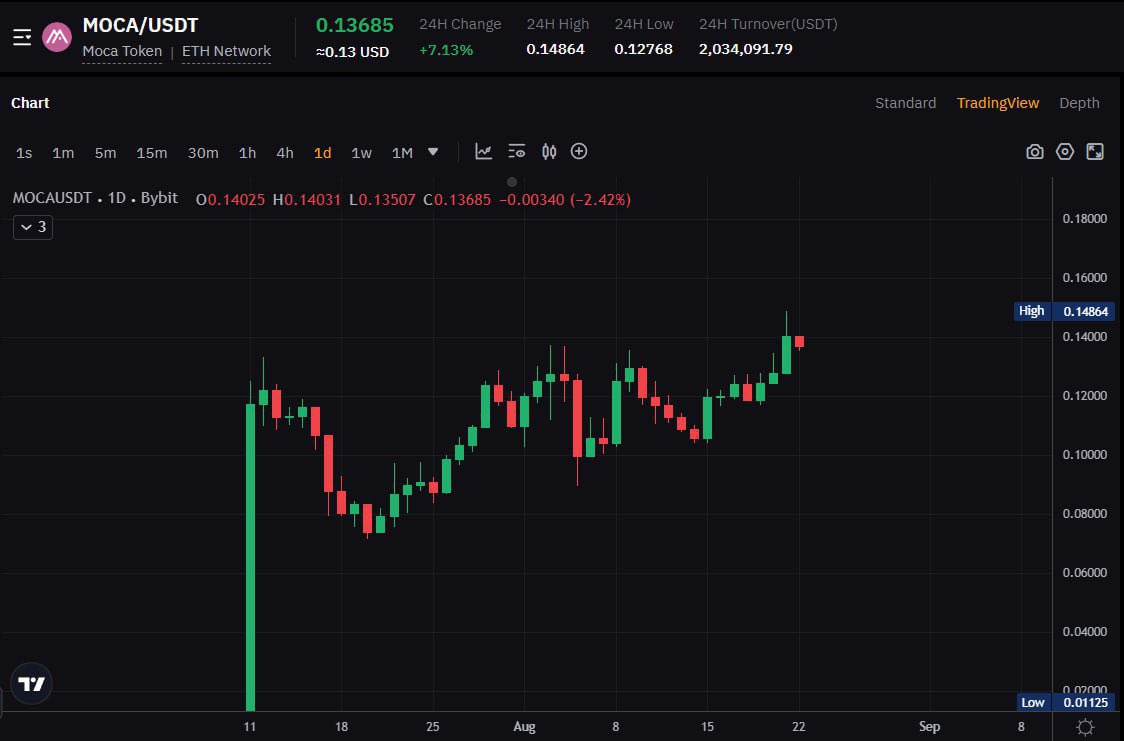This screenshot has width=1124, height=741.
Task: Open chart settings hexagon icon
Action: [x=1065, y=152]
